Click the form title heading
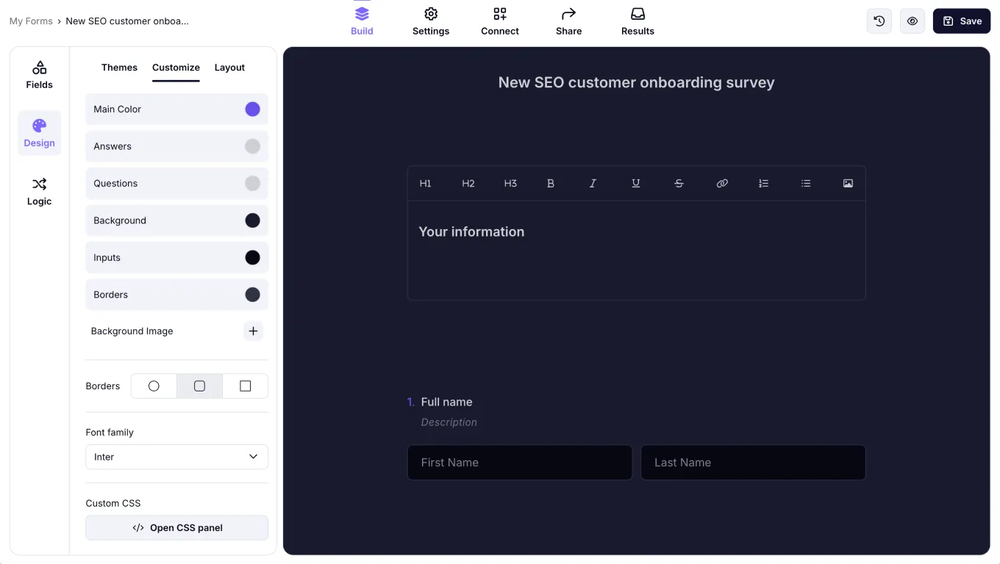 [636, 82]
